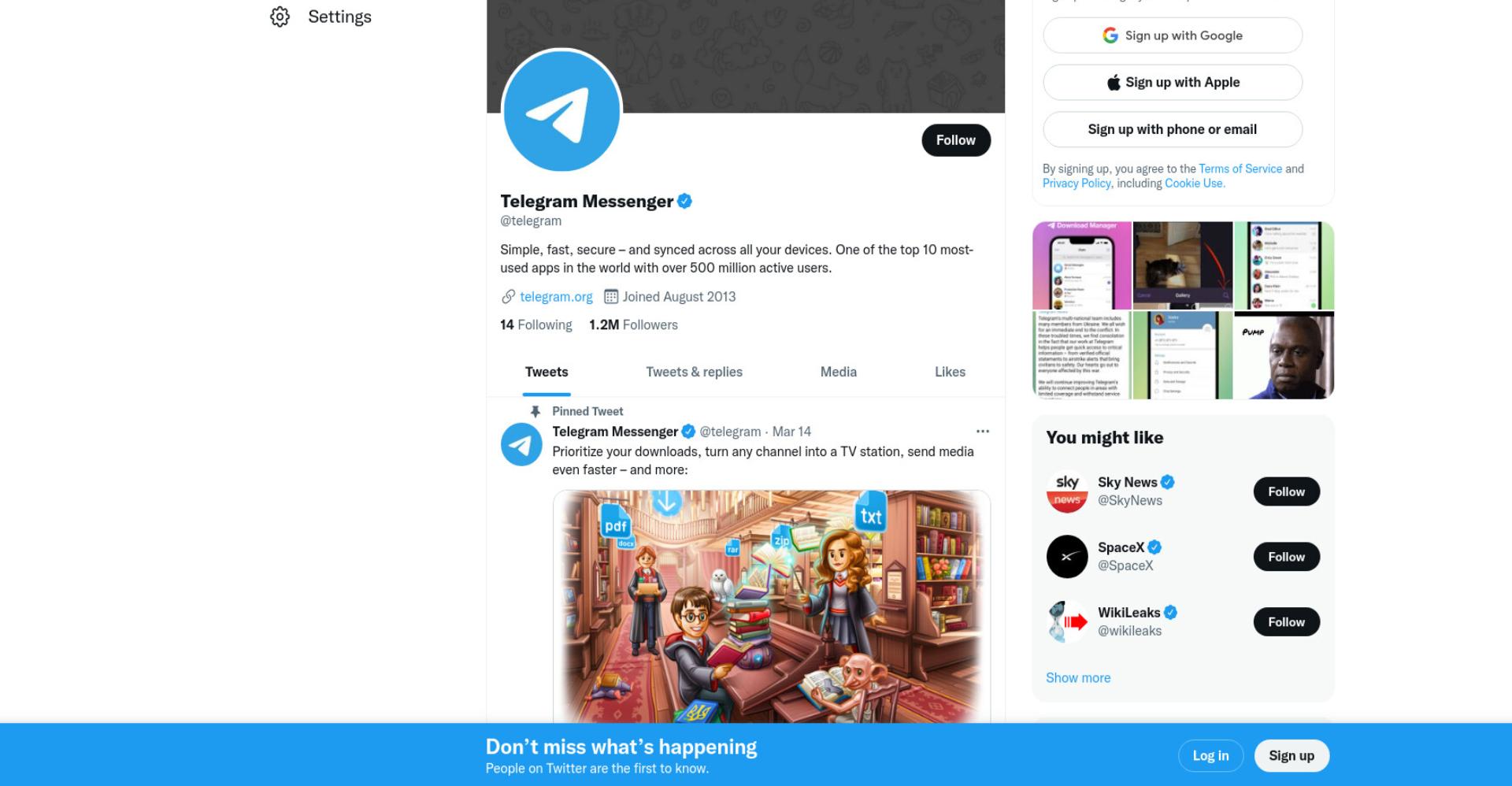Select the Likes tab
Viewport: 1512px width, 786px height.
[950, 372]
